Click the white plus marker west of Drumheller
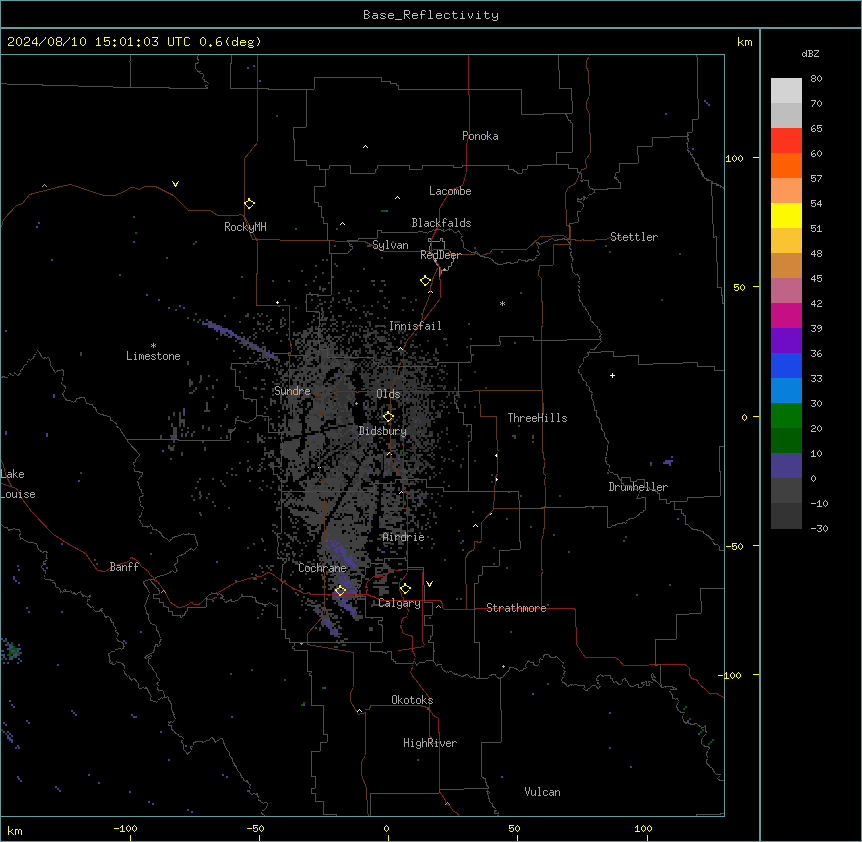The height and width of the screenshot is (842, 862). click(612, 375)
